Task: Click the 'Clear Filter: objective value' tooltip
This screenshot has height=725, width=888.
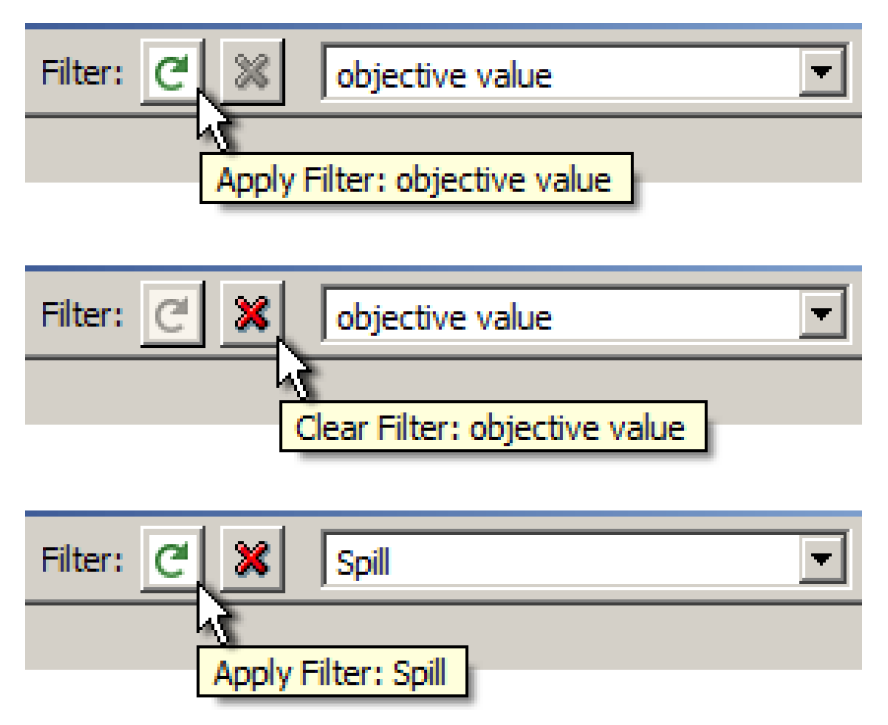Action: 491,428
